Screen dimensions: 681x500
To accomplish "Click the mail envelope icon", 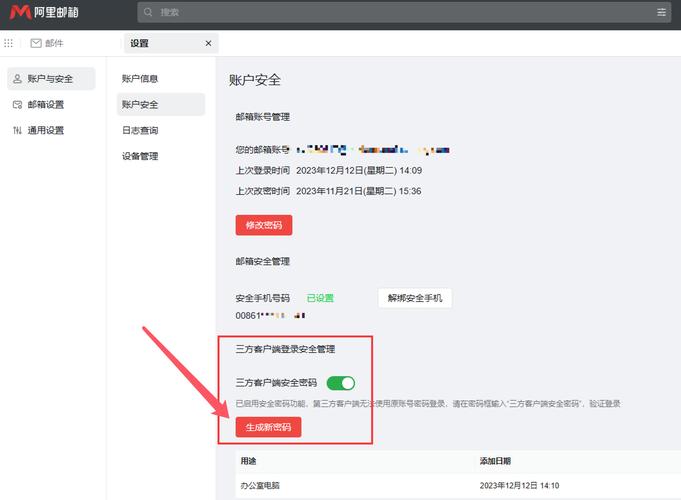I will click(36, 43).
